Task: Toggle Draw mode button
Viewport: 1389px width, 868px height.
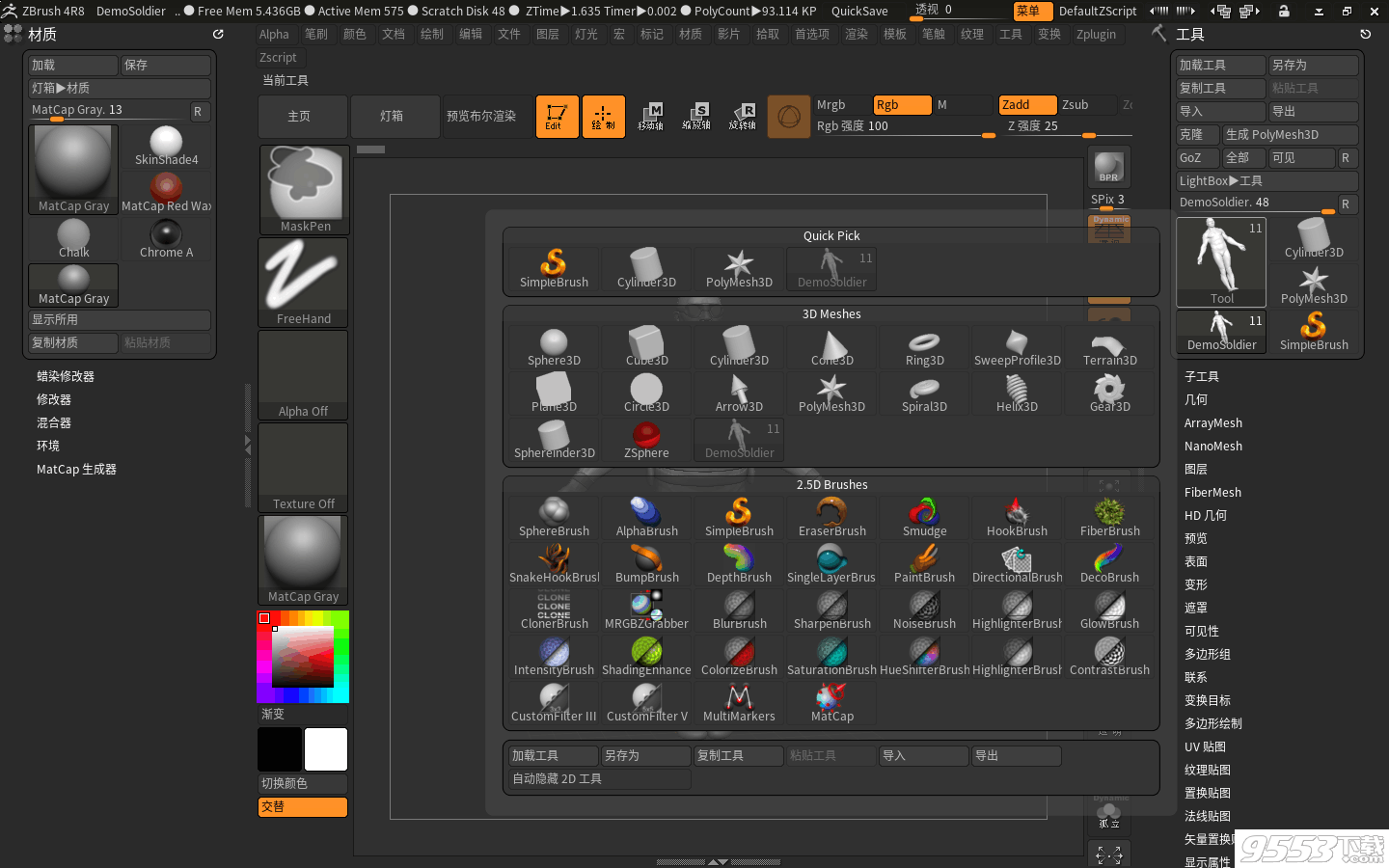Action: [603, 117]
